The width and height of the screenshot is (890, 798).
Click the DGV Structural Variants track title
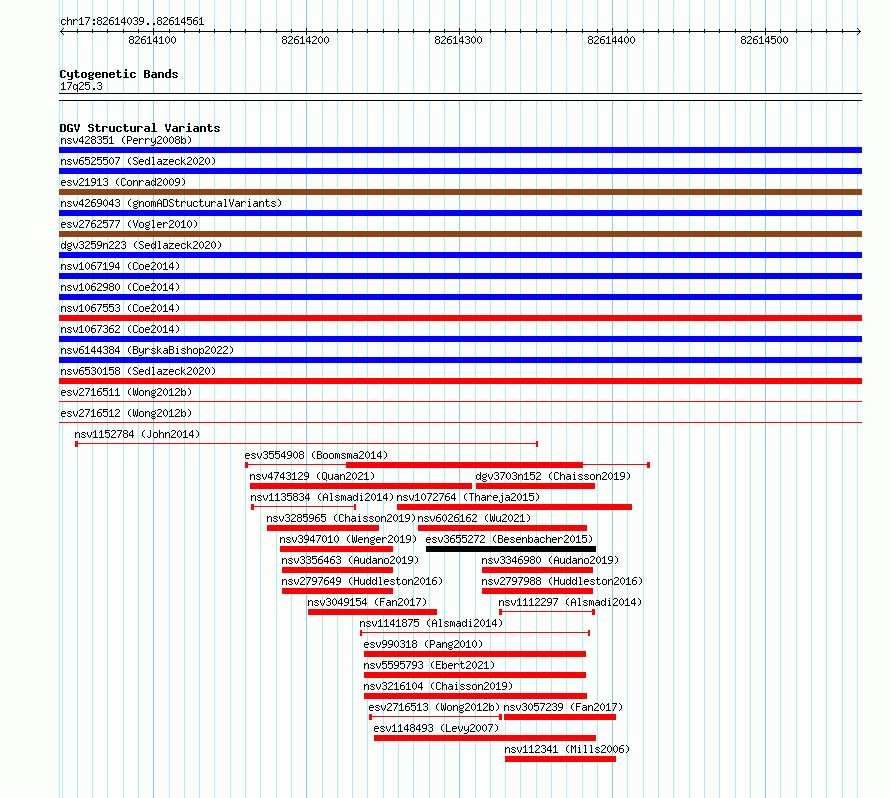140,128
